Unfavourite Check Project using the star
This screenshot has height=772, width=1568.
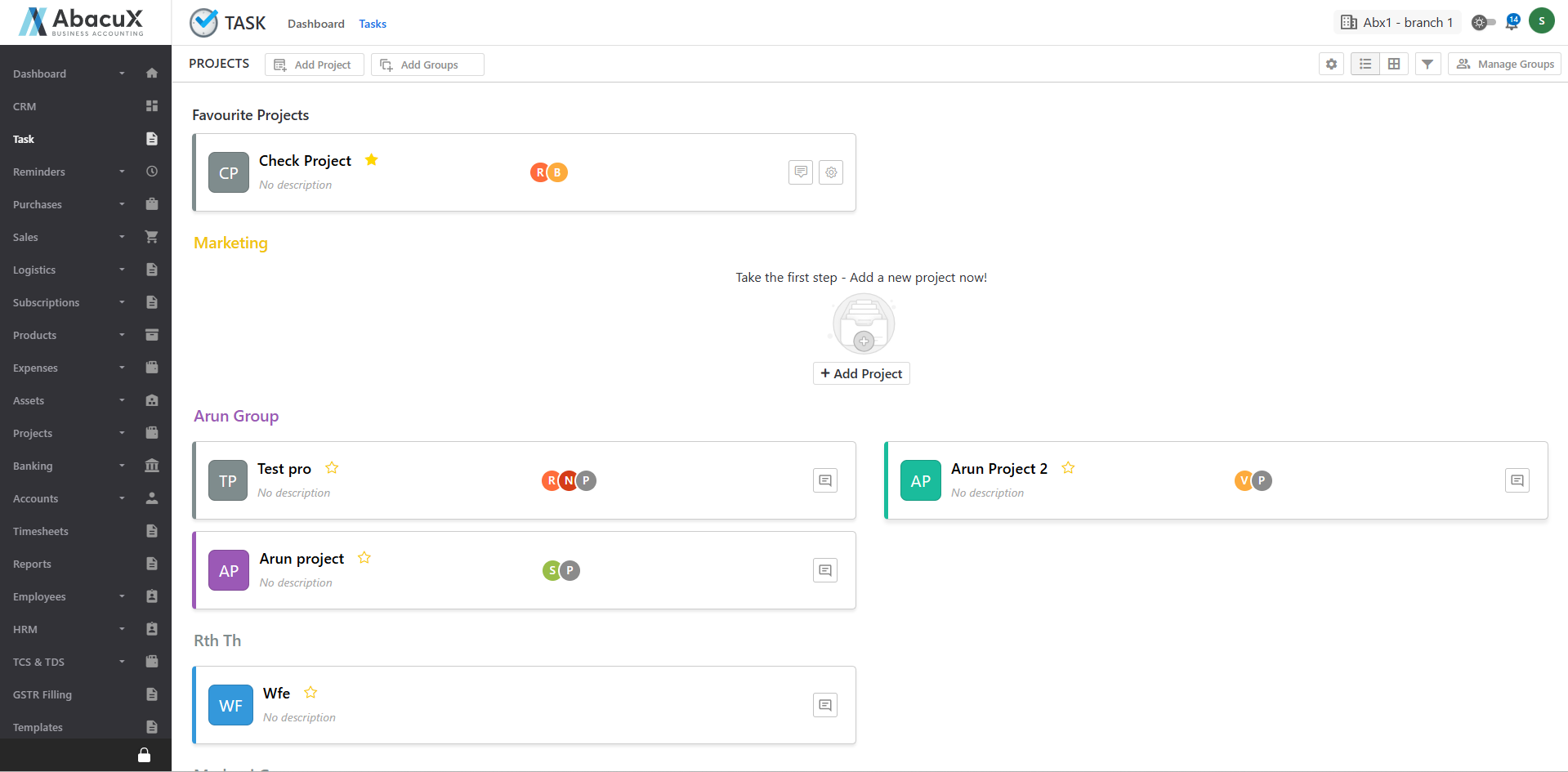tap(372, 160)
